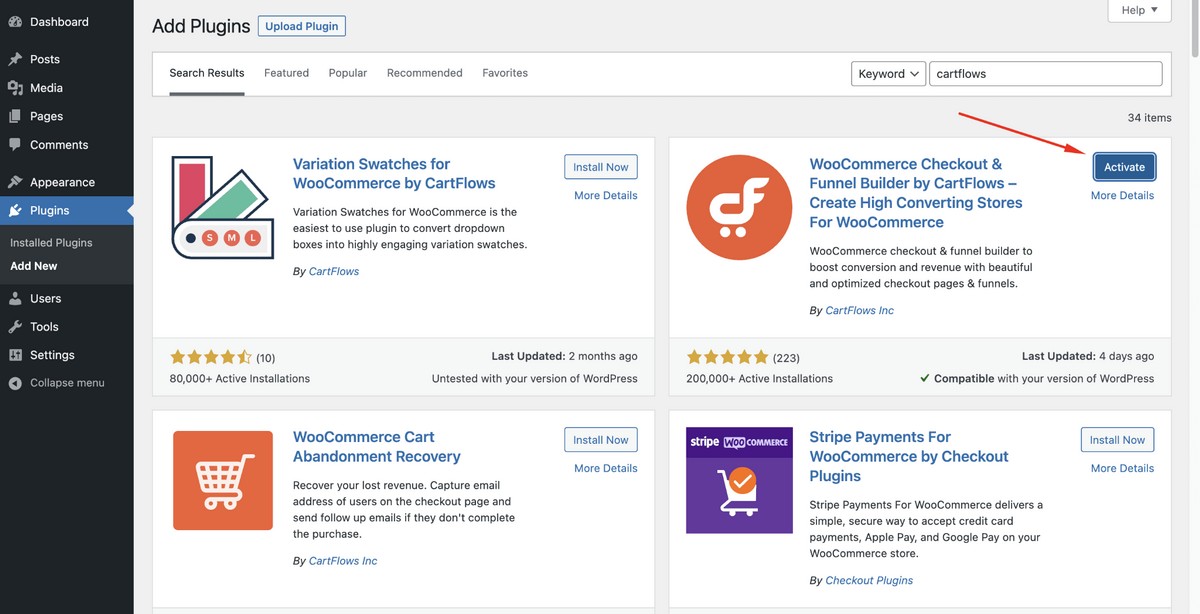Viewport: 1200px width, 614px height.
Task: View More Details for Stripe Payments
Action: click(1122, 469)
